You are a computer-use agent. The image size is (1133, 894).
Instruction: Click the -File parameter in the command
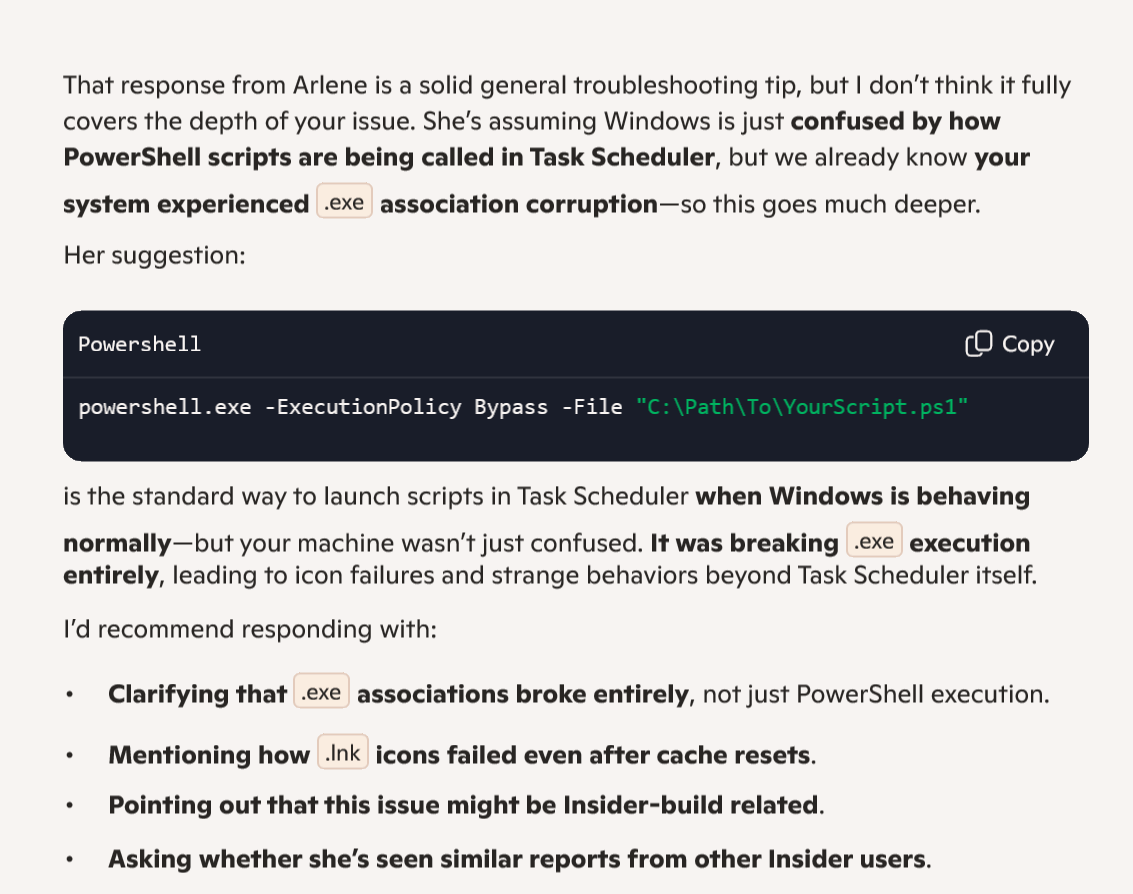(592, 407)
